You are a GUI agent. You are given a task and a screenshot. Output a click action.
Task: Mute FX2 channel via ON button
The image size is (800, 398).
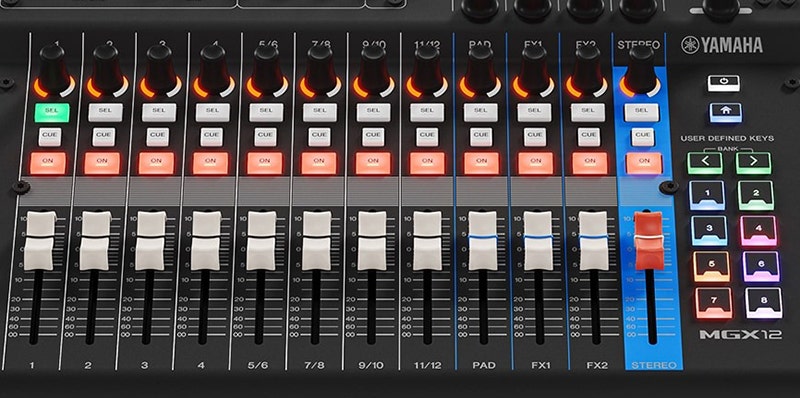tap(590, 163)
